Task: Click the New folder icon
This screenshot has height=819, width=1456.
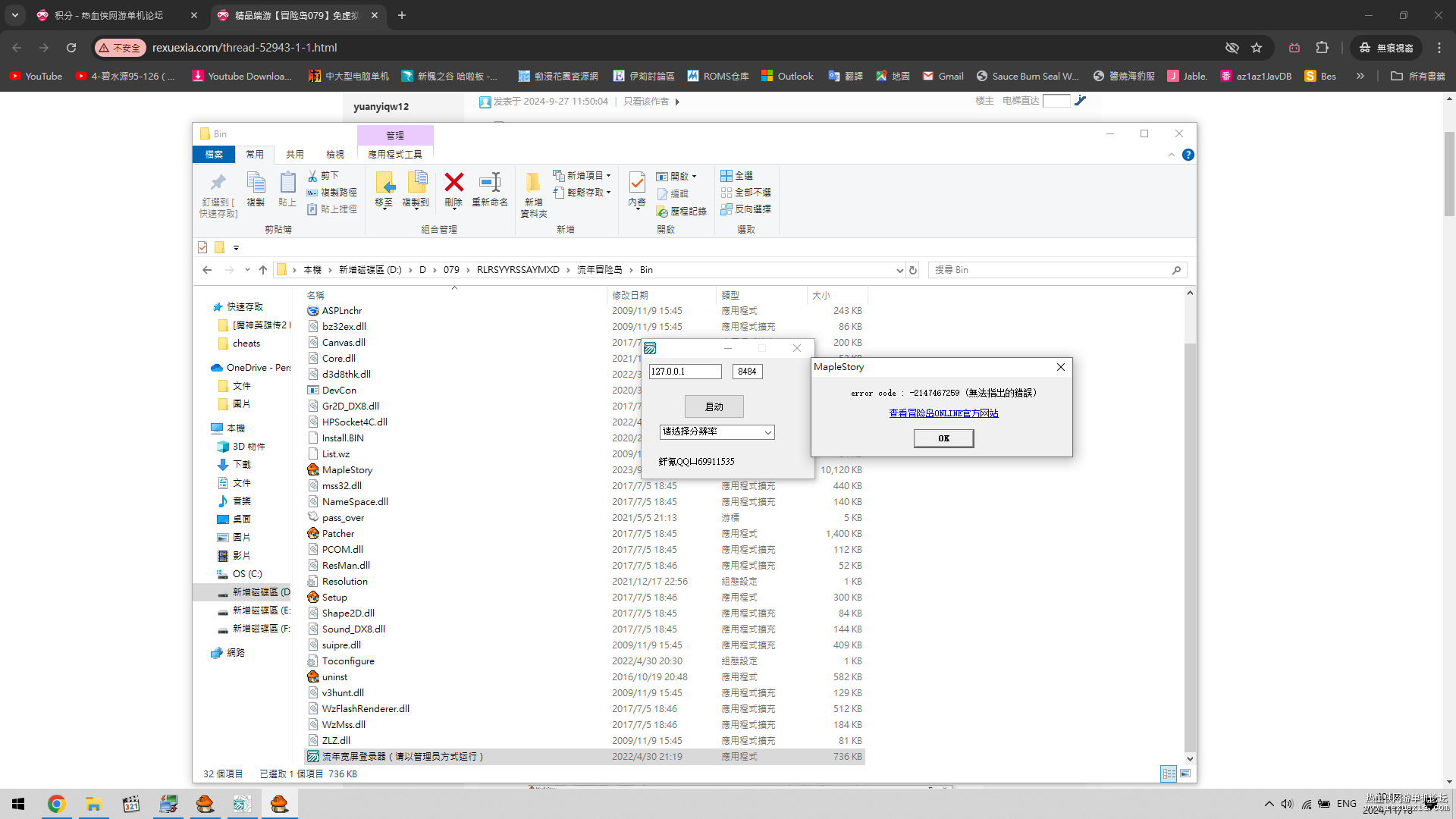Action: (x=533, y=183)
